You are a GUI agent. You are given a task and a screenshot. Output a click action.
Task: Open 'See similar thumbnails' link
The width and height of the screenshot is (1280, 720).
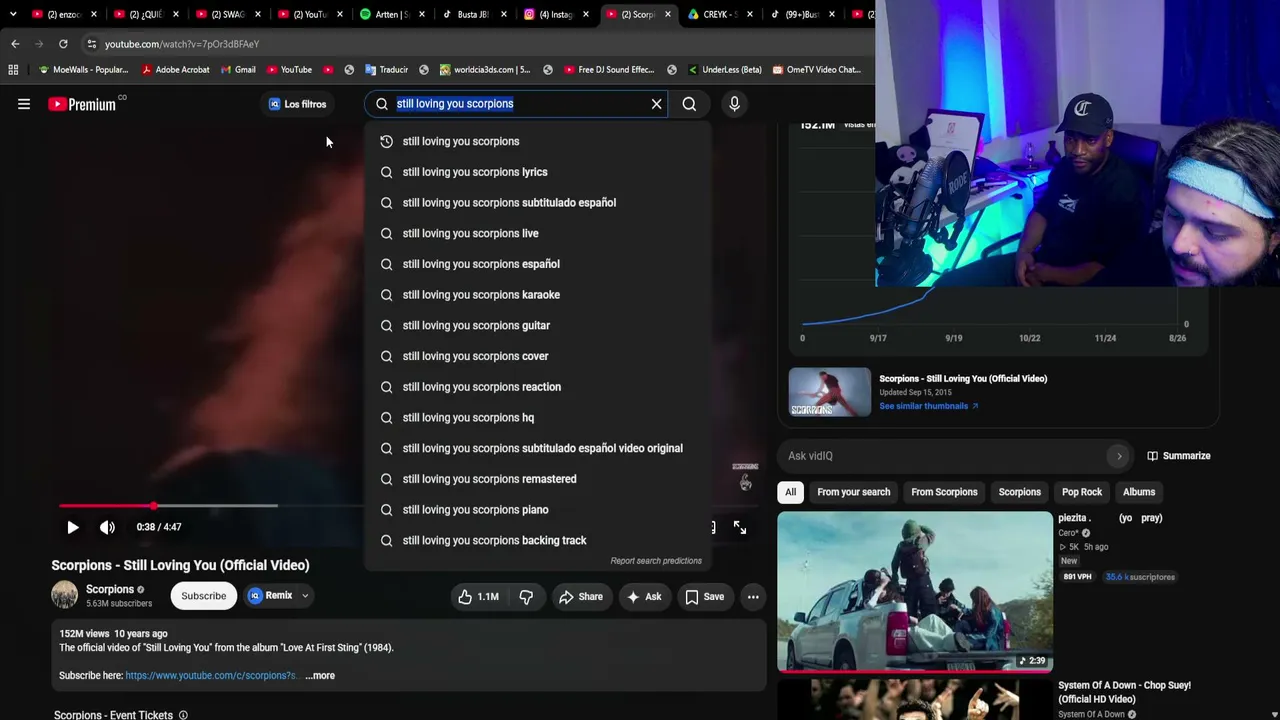928,406
